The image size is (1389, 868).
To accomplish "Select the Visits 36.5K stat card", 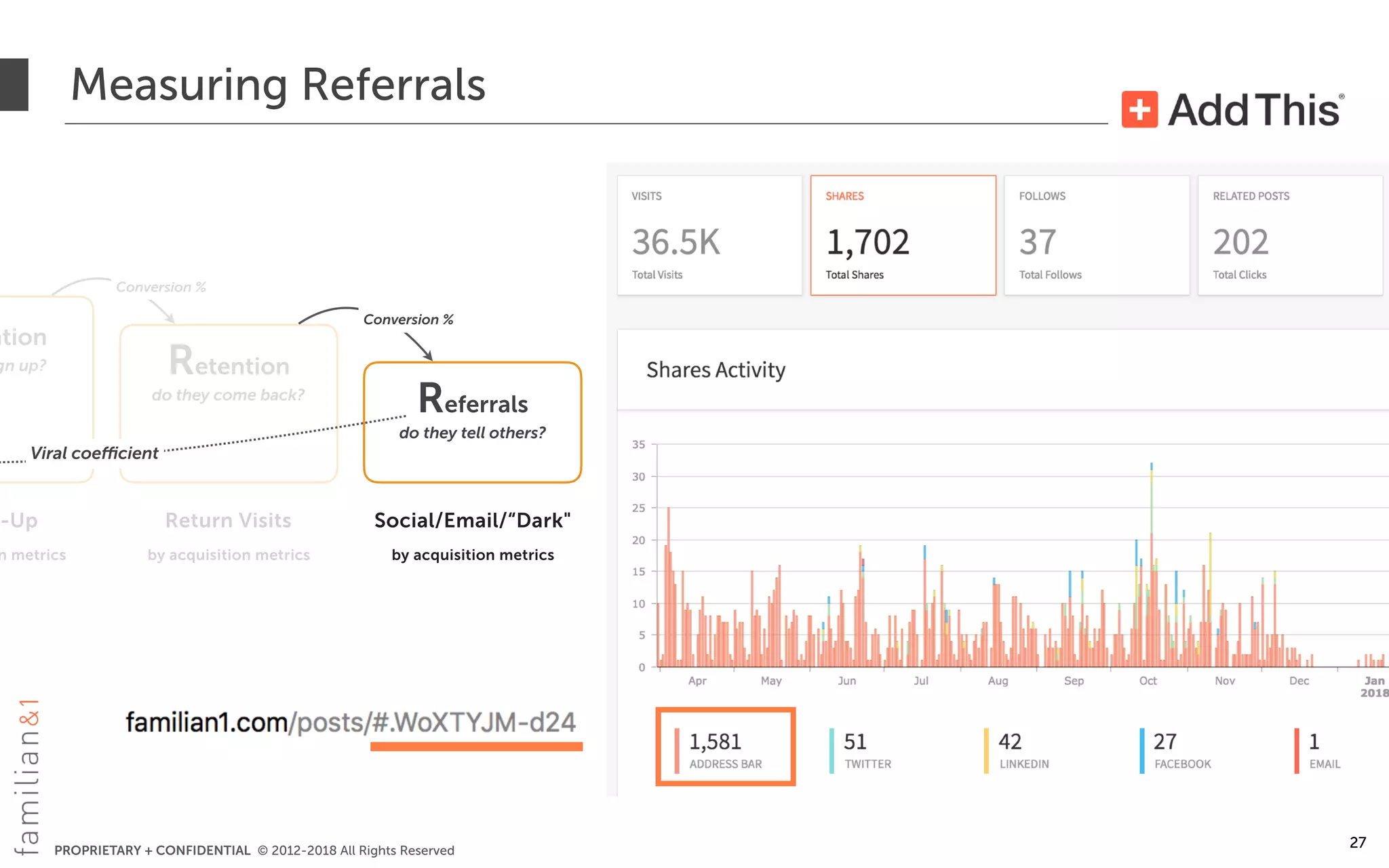I will [x=709, y=235].
